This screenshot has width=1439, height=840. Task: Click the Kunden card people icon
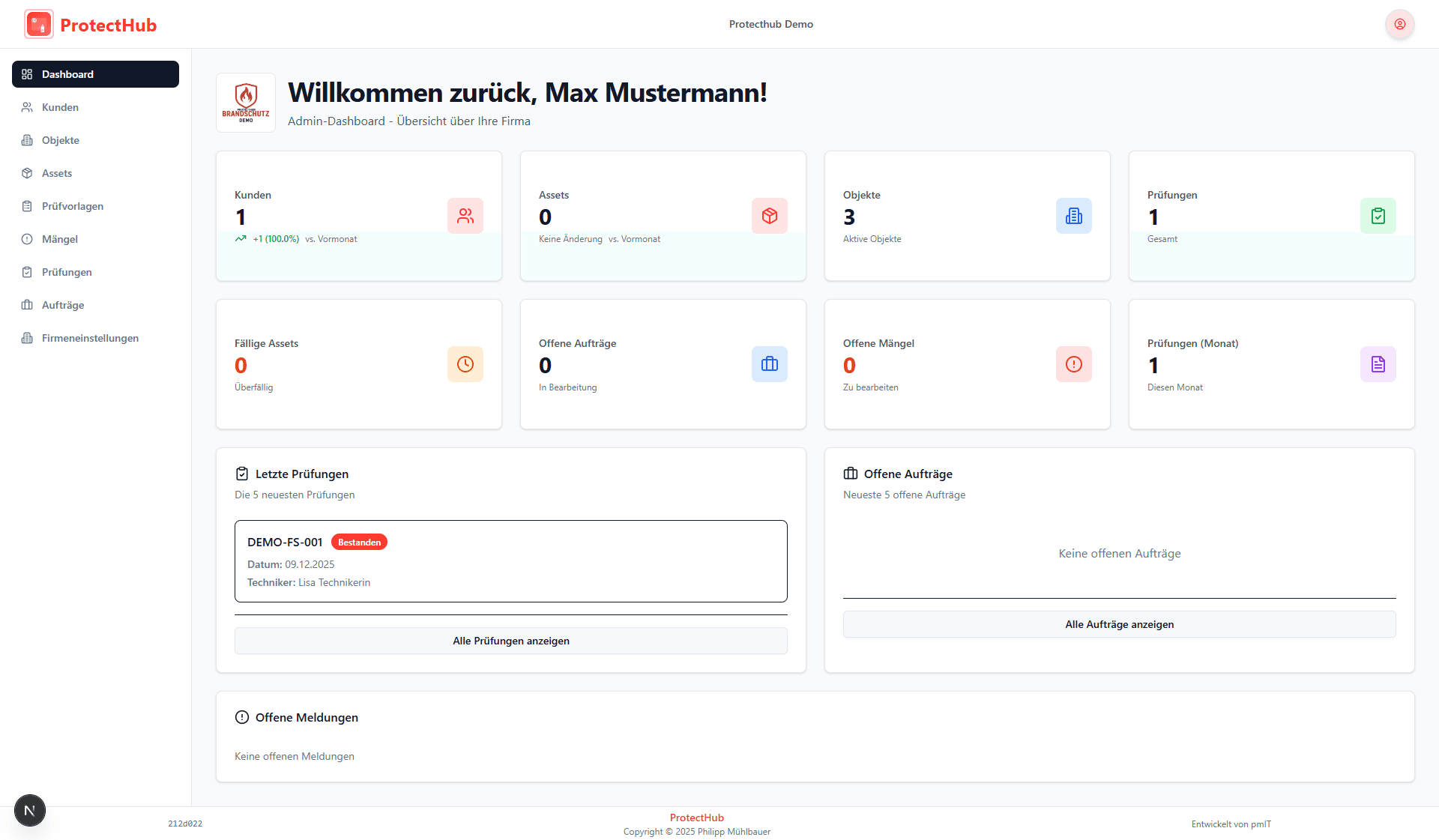465,216
